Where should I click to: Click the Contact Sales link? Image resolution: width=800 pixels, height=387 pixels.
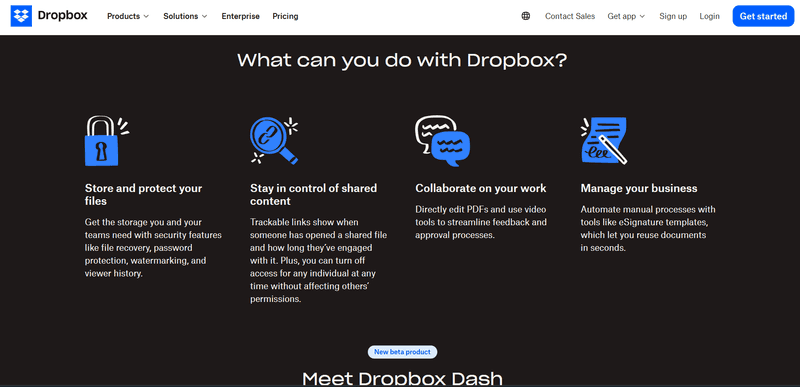pyautogui.click(x=570, y=16)
